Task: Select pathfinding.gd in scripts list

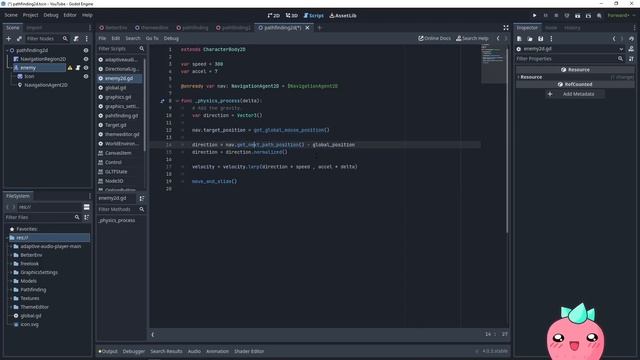Action: [x=121, y=116]
